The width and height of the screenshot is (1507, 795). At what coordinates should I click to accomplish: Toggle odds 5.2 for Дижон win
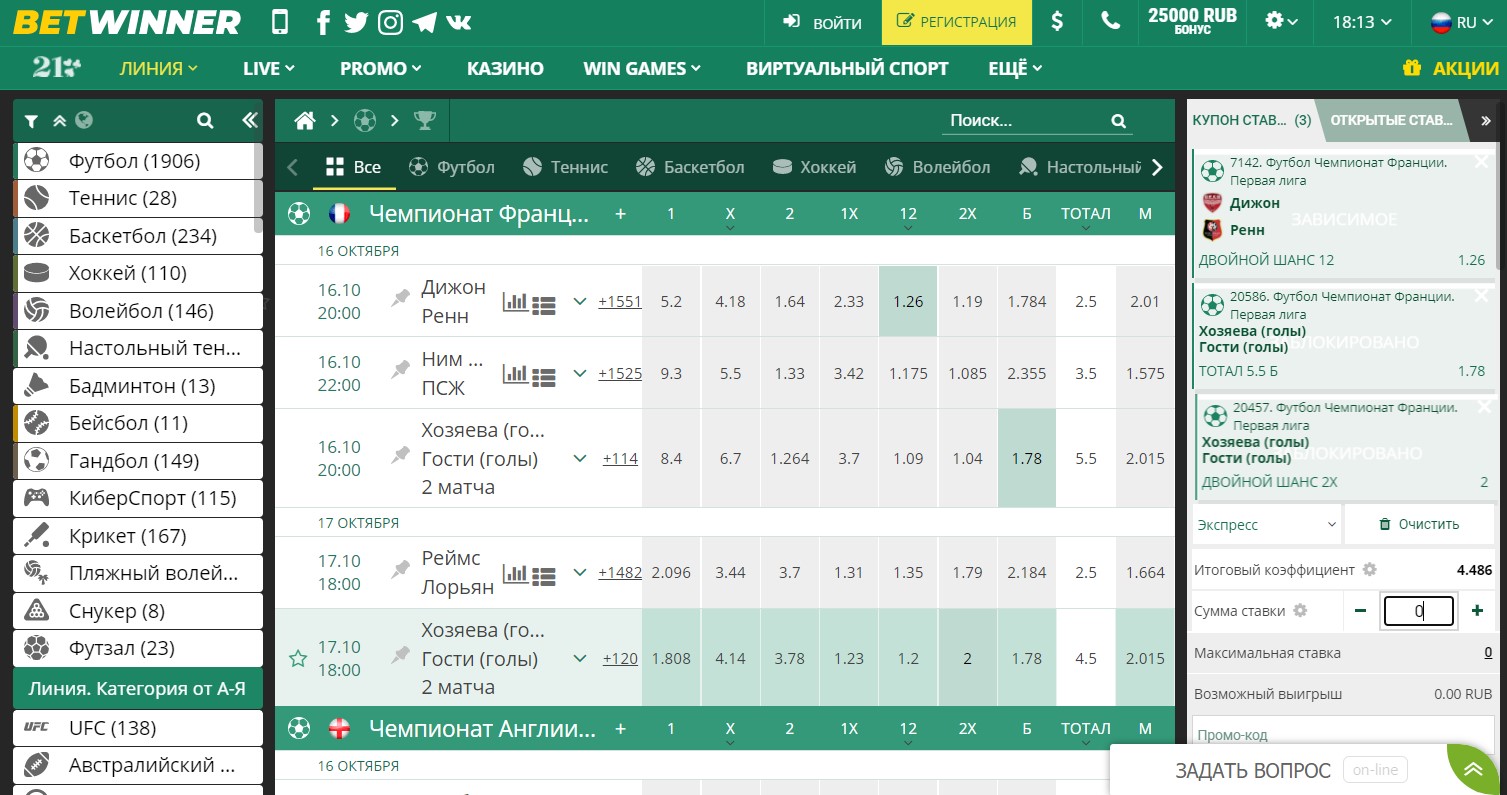[671, 301]
